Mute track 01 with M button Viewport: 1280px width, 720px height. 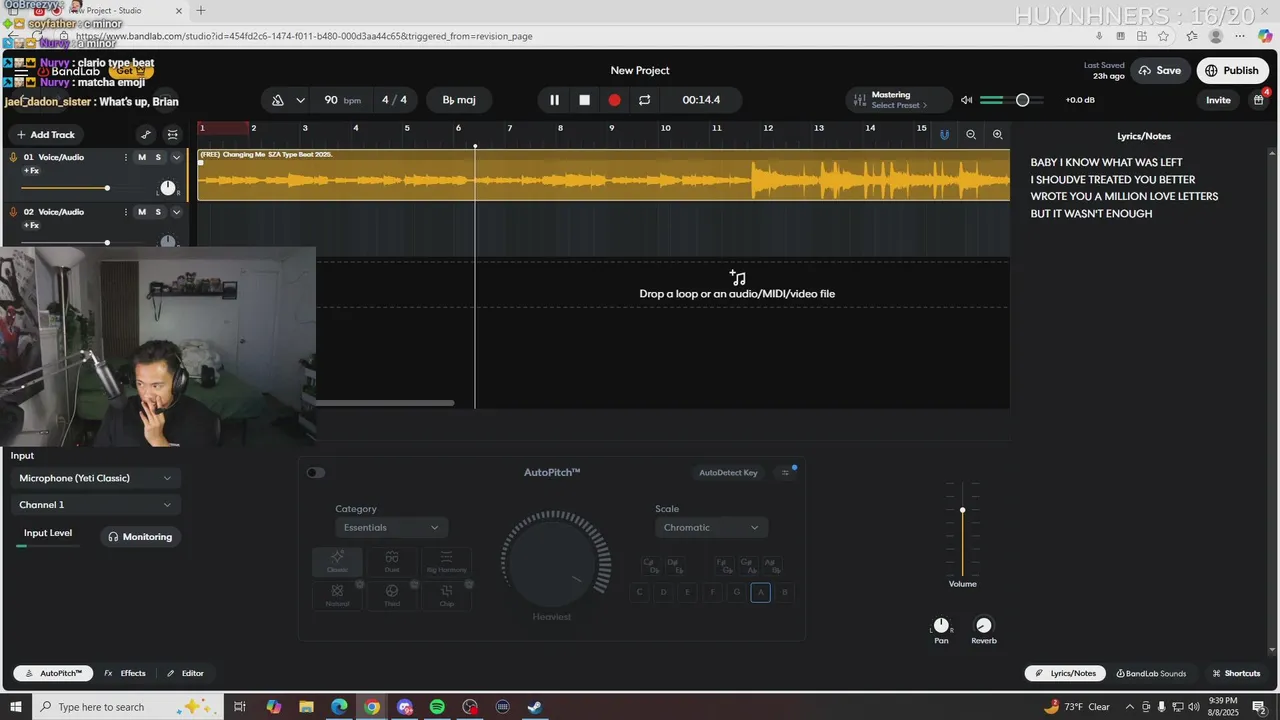tap(142, 157)
